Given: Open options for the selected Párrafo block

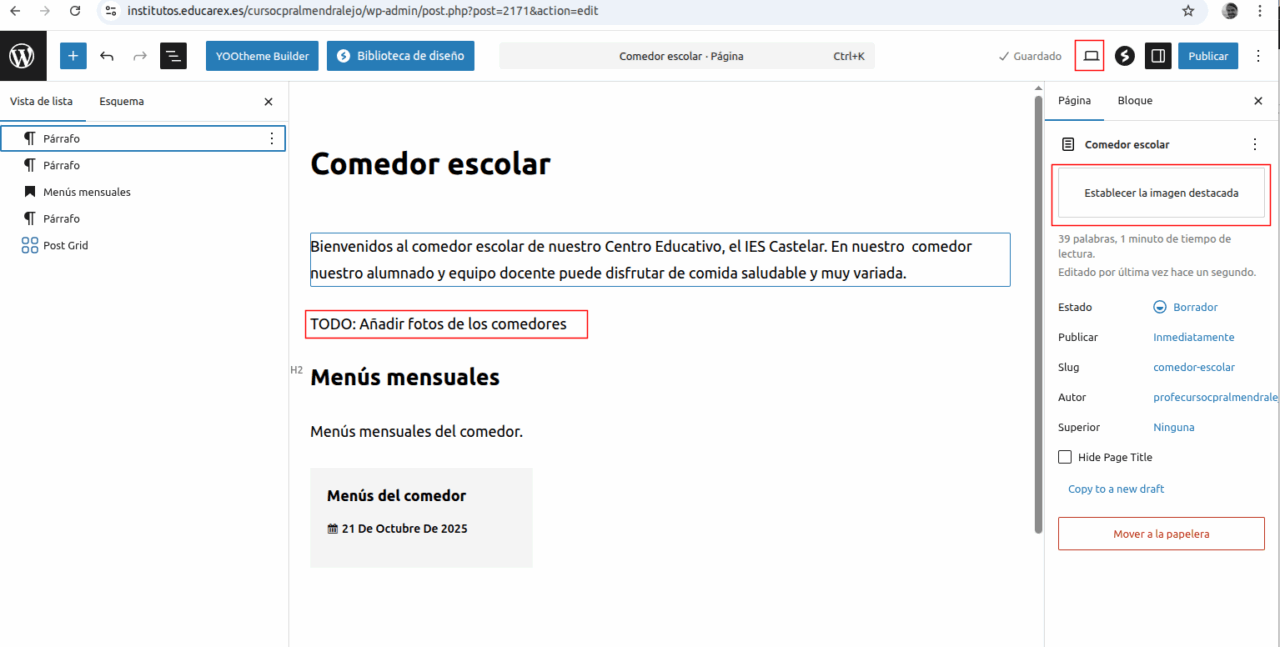Looking at the screenshot, I should [271, 139].
